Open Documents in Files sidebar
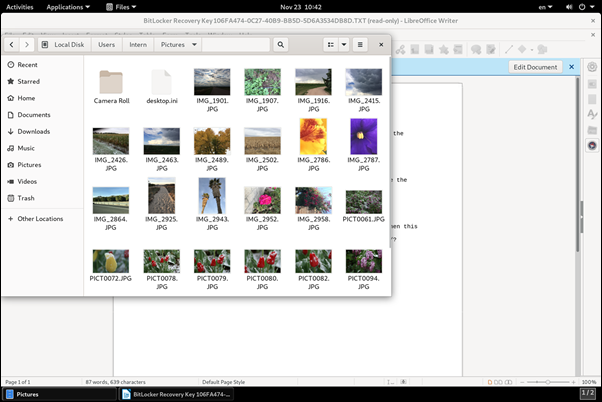Image resolution: width=602 pixels, height=402 pixels. [42, 115]
